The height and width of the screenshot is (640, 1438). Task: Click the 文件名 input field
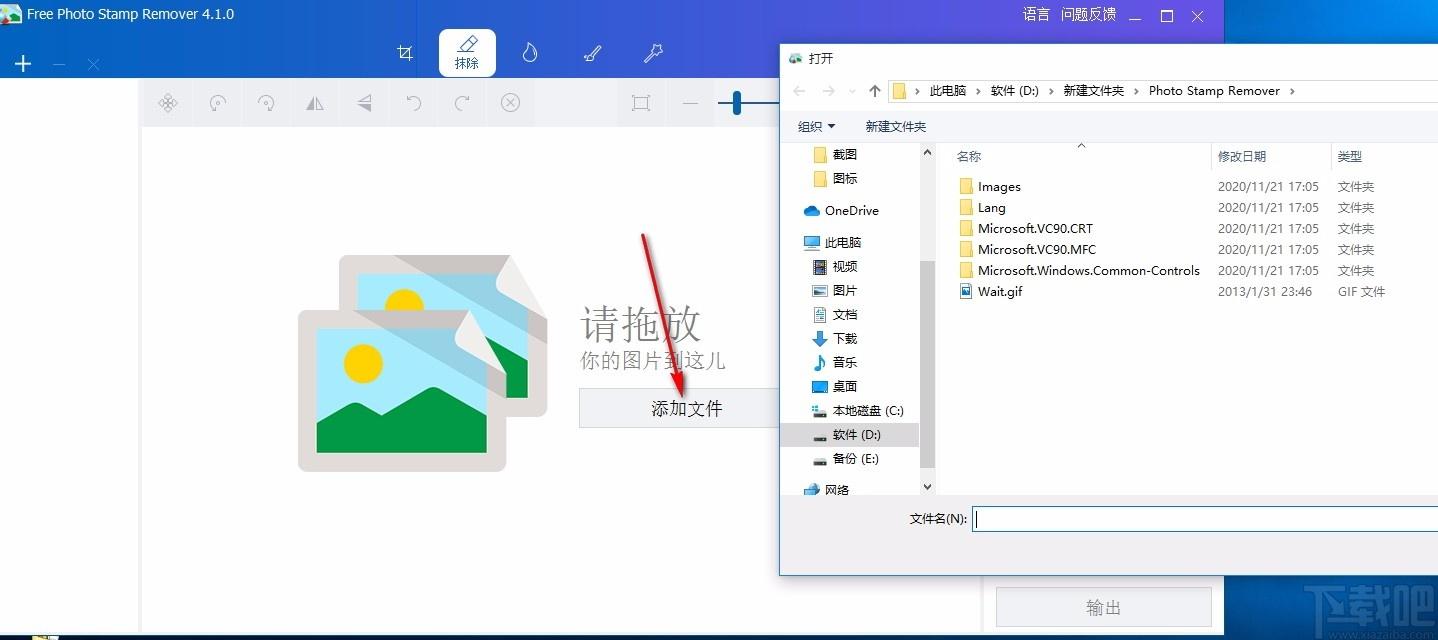pos(1200,518)
